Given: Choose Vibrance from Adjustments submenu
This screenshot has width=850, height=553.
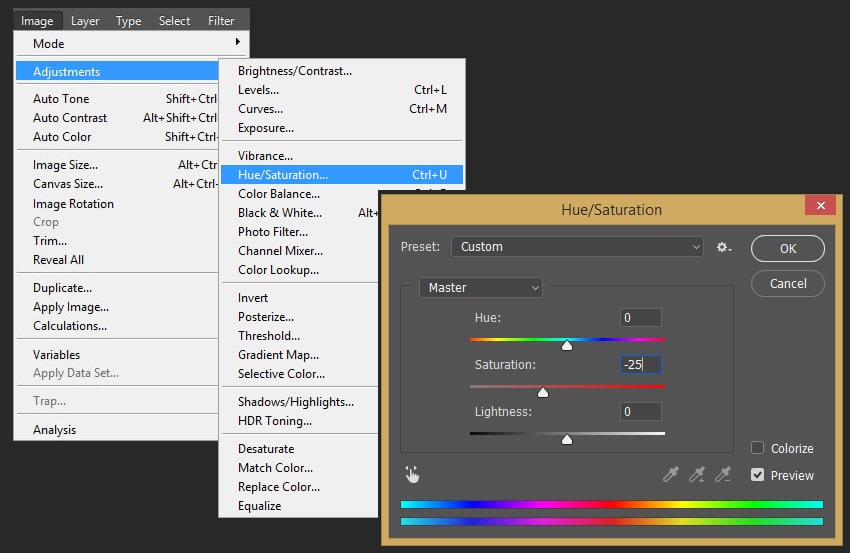Looking at the screenshot, I should tap(265, 156).
